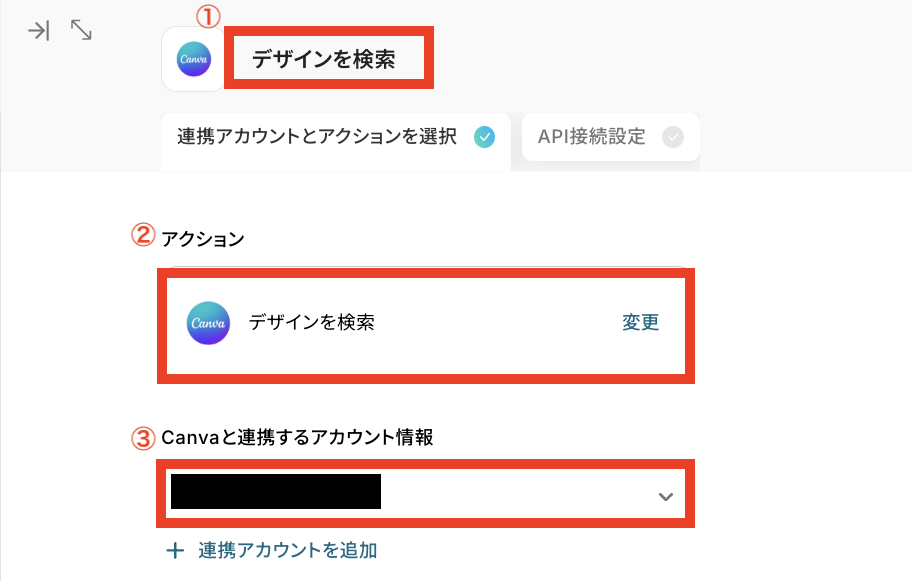This screenshot has height=581, width=912.
Task: Switch to the API接続設定 tab
Action: coord(592,137)
